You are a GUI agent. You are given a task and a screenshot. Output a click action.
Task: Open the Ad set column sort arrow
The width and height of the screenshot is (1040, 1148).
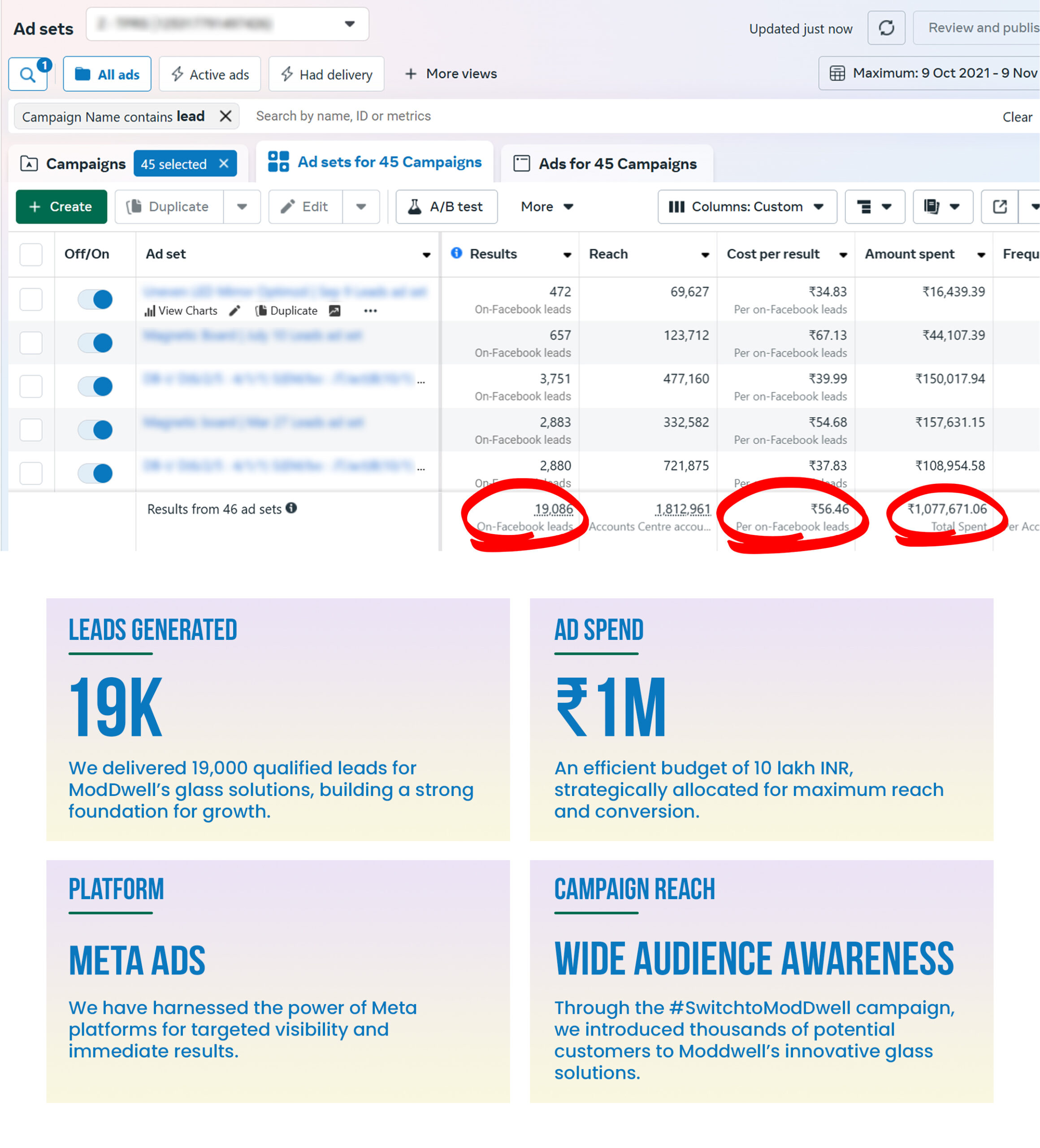(x=426, y=255)
